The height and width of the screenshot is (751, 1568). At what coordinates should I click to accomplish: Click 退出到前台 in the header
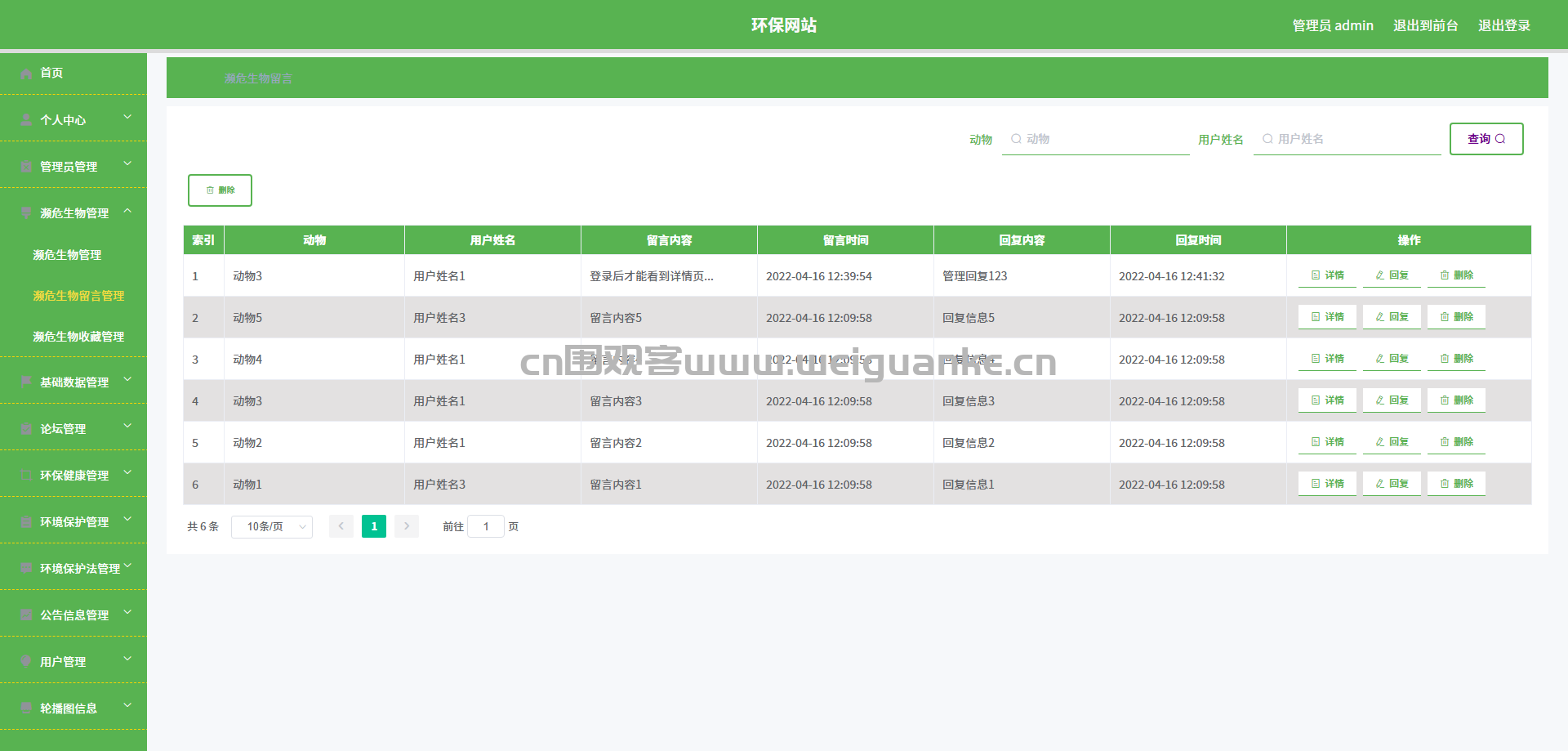(x=1425, y=25)
